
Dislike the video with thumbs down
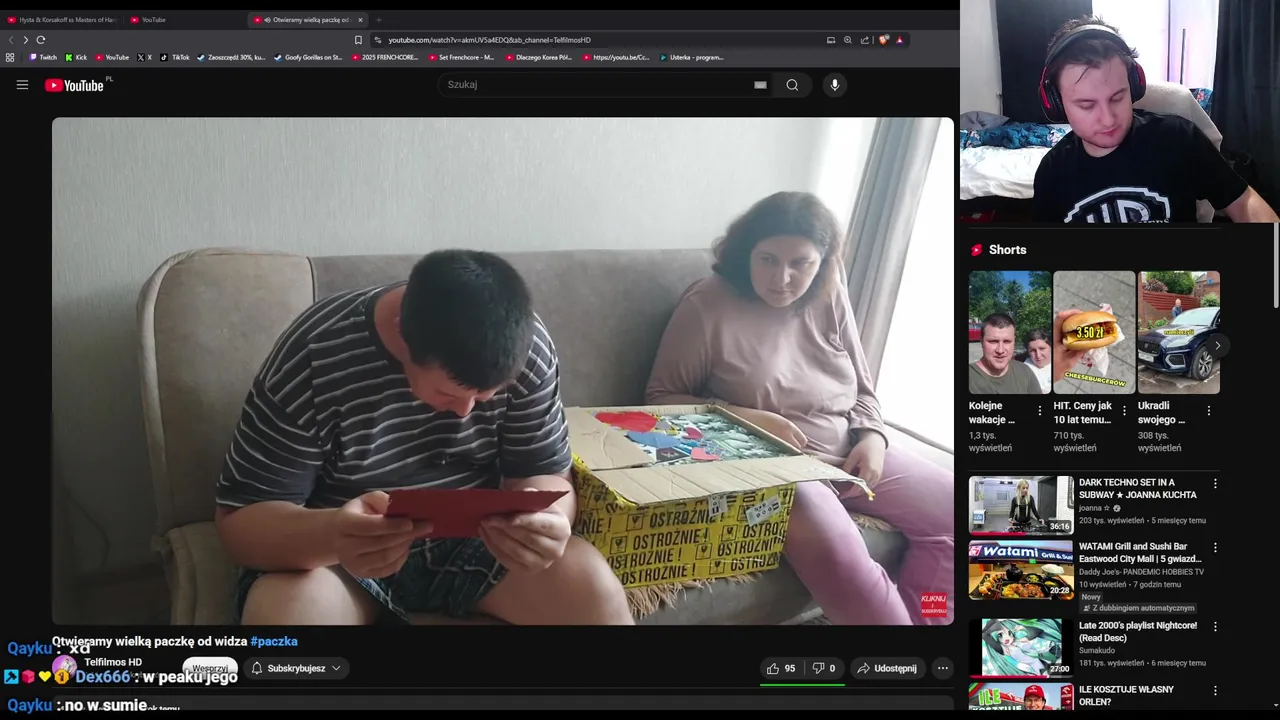tap(824, 668)
